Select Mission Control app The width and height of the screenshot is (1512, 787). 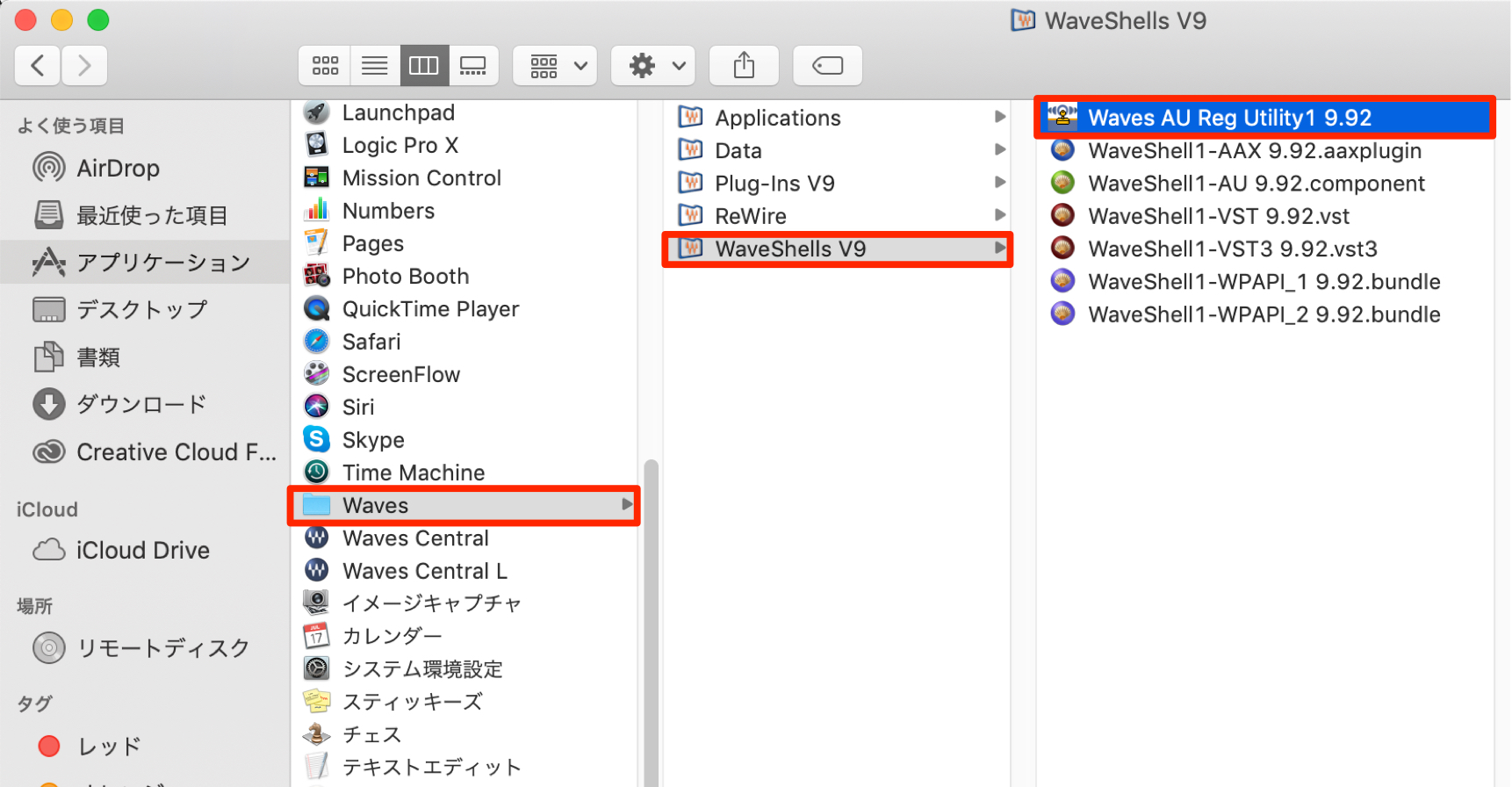[465, 177]
